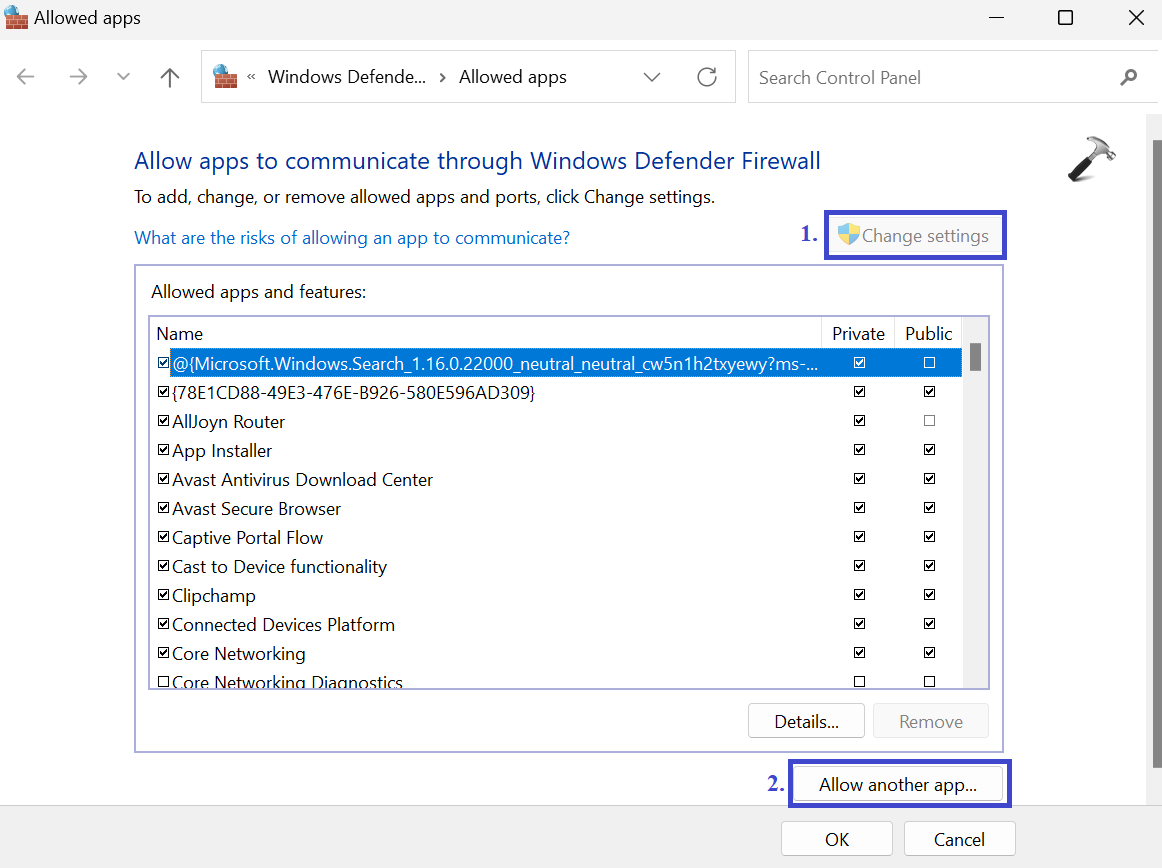Go up one level with up arrow
Screen dimensions: 1162x868
170,77
